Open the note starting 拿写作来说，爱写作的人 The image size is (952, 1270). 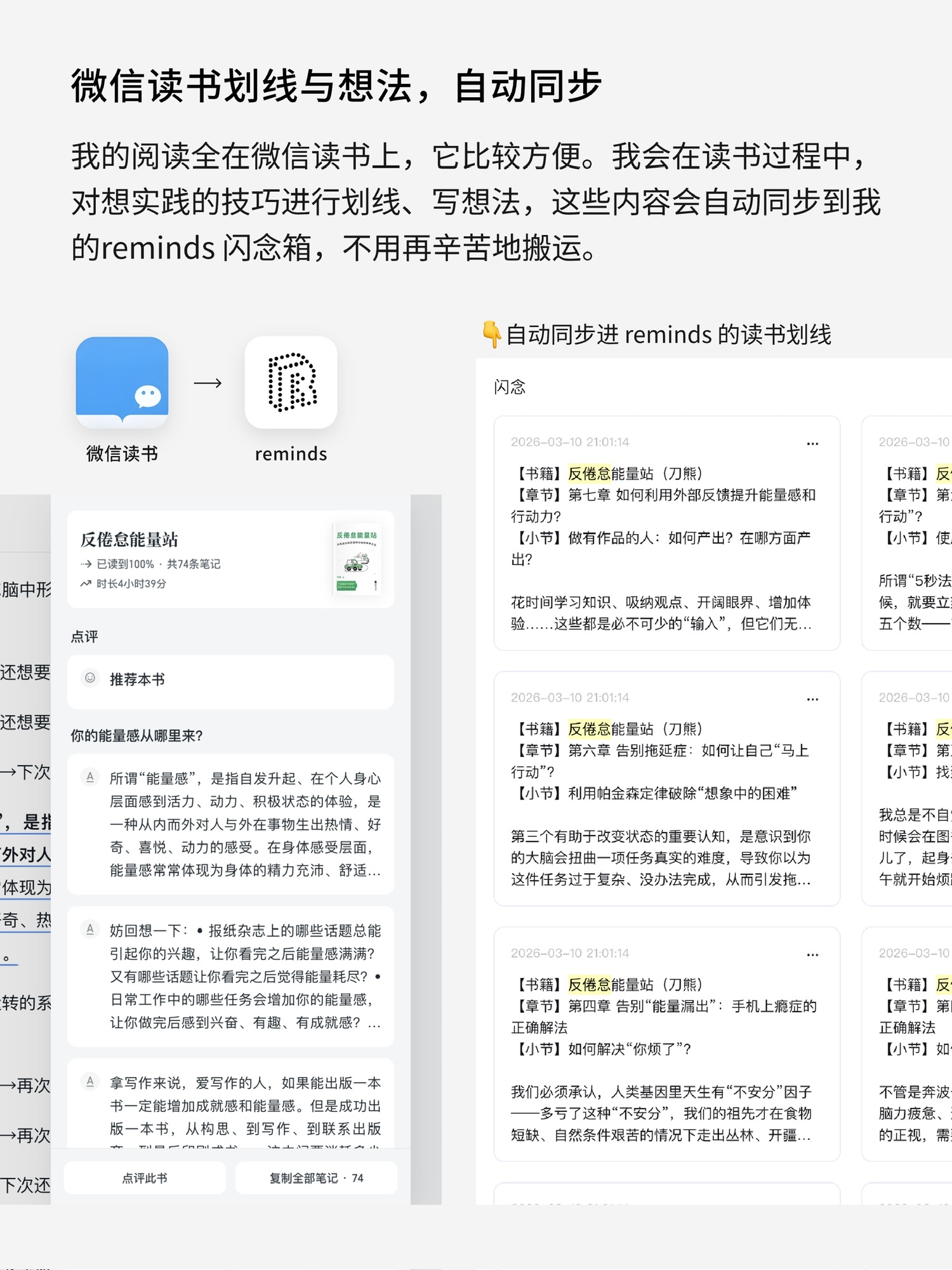pos(230,1105)
